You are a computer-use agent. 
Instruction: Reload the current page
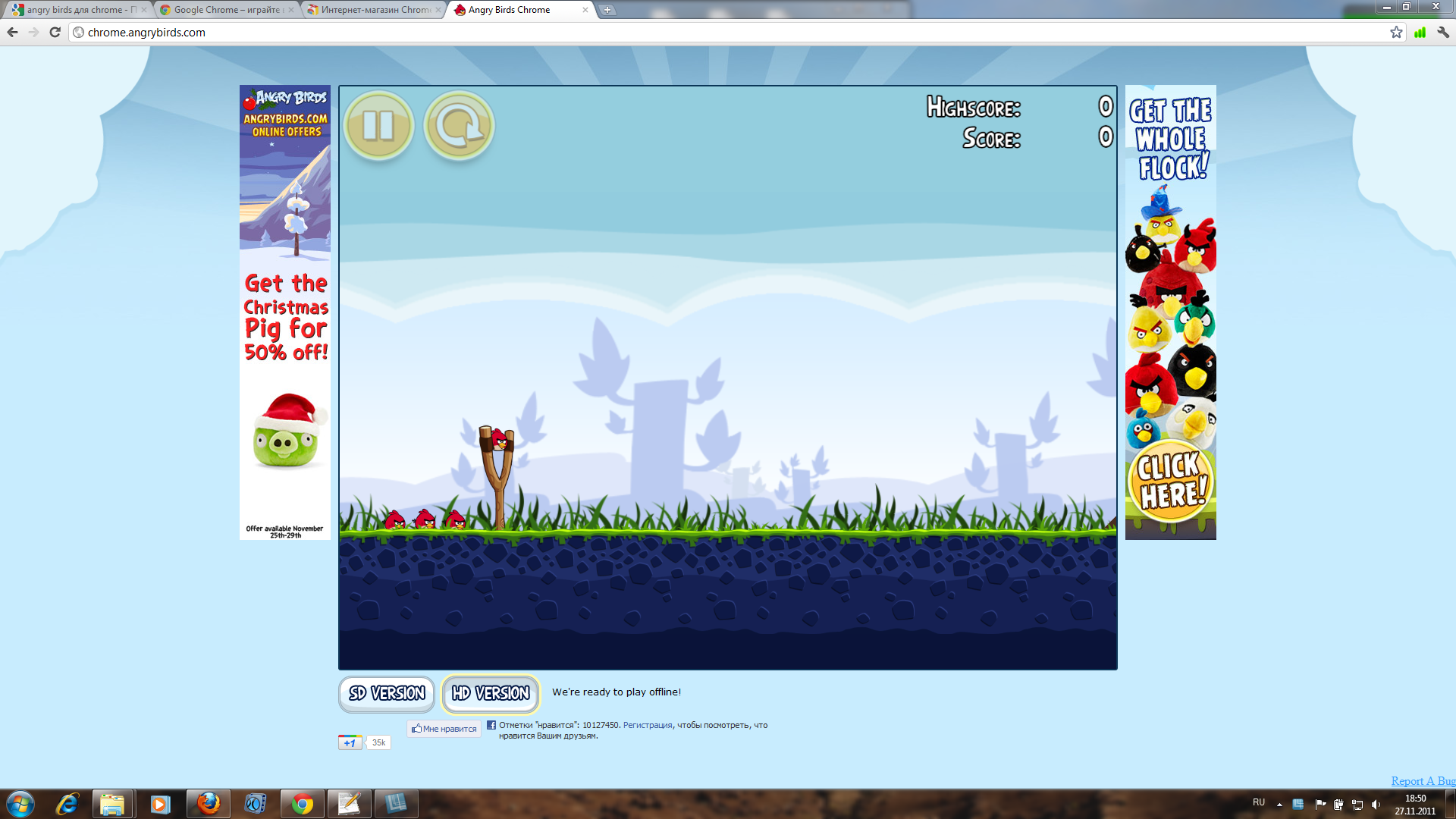pyautogui.click(x=55, y=32)
